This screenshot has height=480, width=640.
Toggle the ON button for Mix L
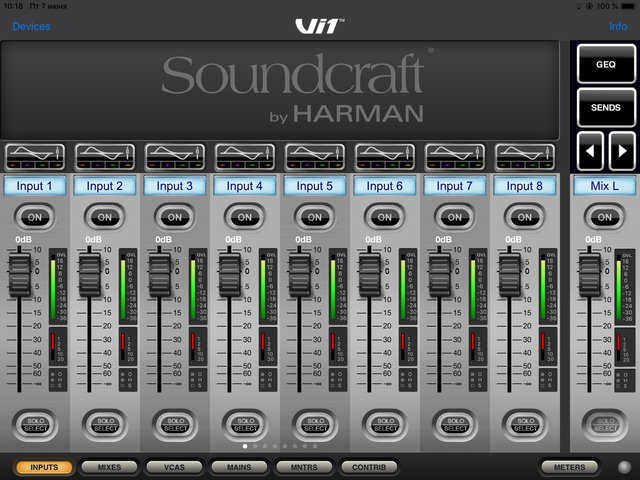(x=604, y=217)
